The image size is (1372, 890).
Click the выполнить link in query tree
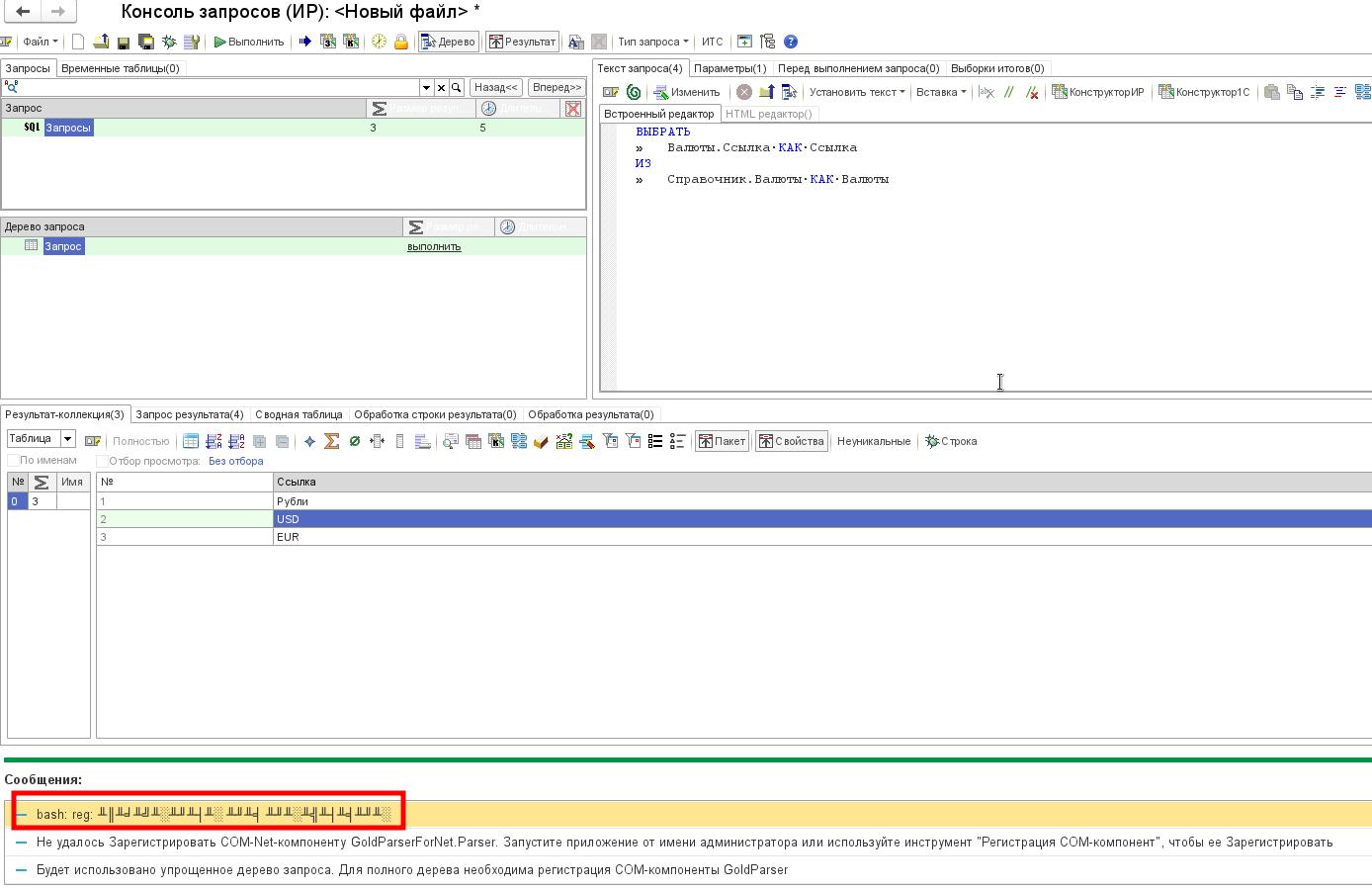tap(434, 246)
